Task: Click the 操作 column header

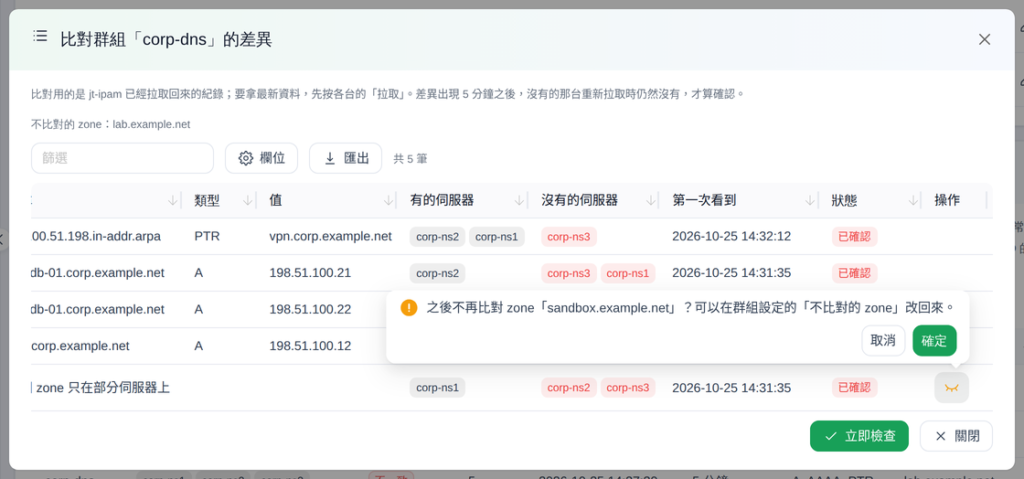Action: point(947,201)
